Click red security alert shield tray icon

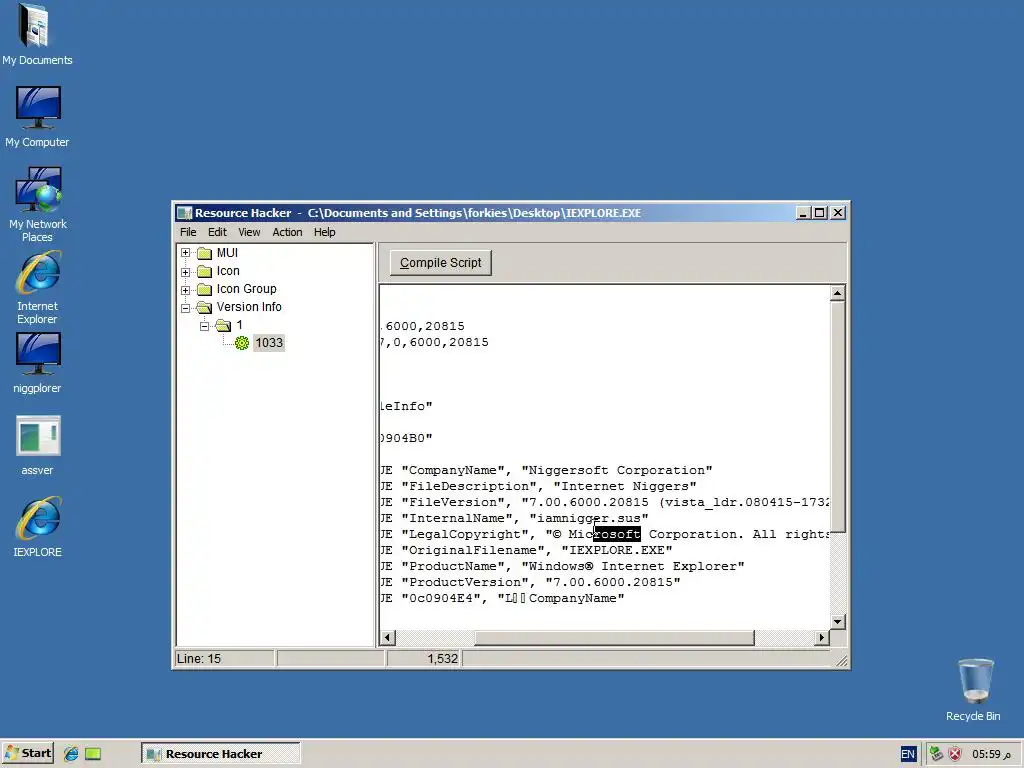tap(955, 754)
